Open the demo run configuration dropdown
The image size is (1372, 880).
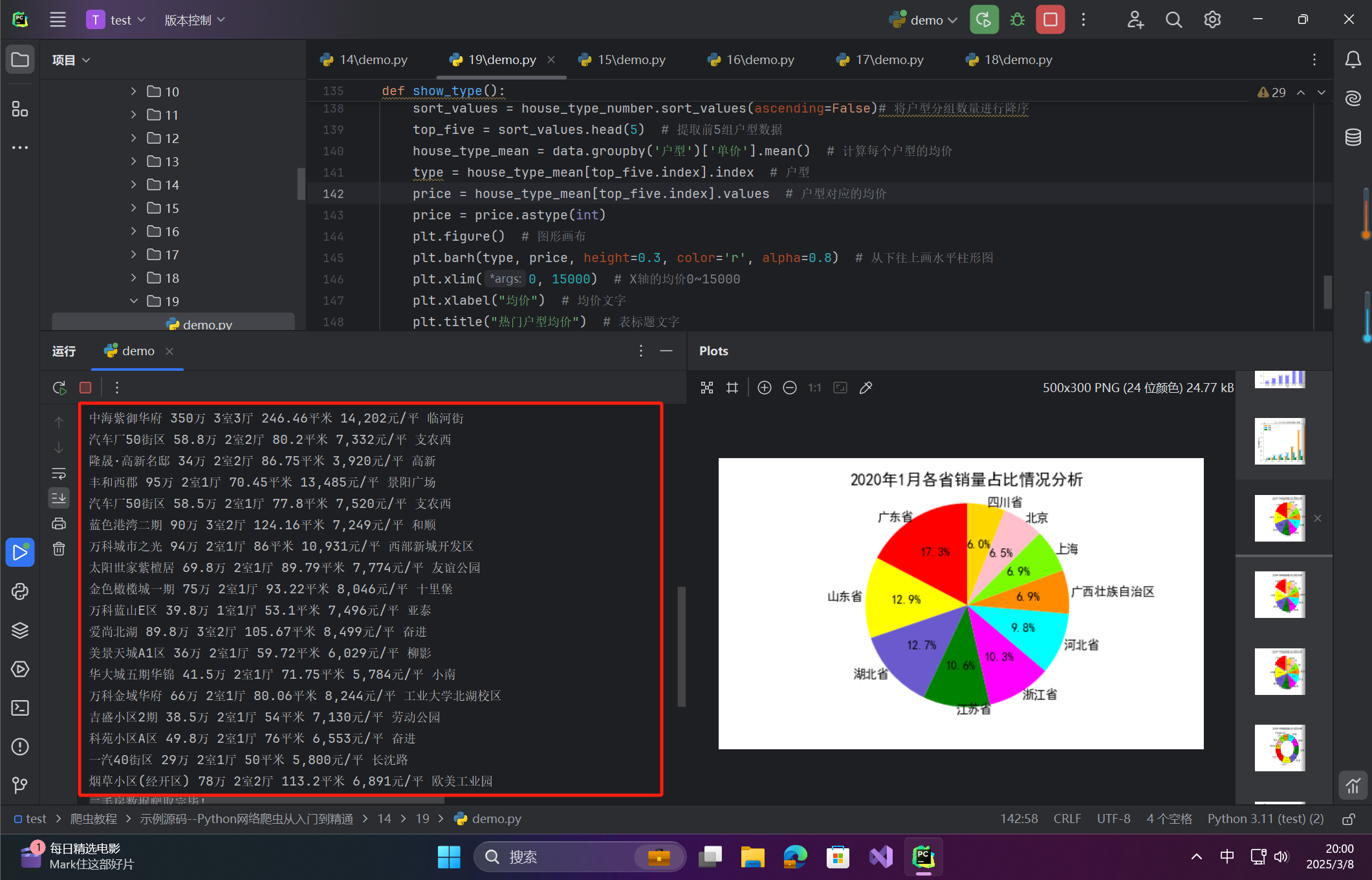click(923, 19)
